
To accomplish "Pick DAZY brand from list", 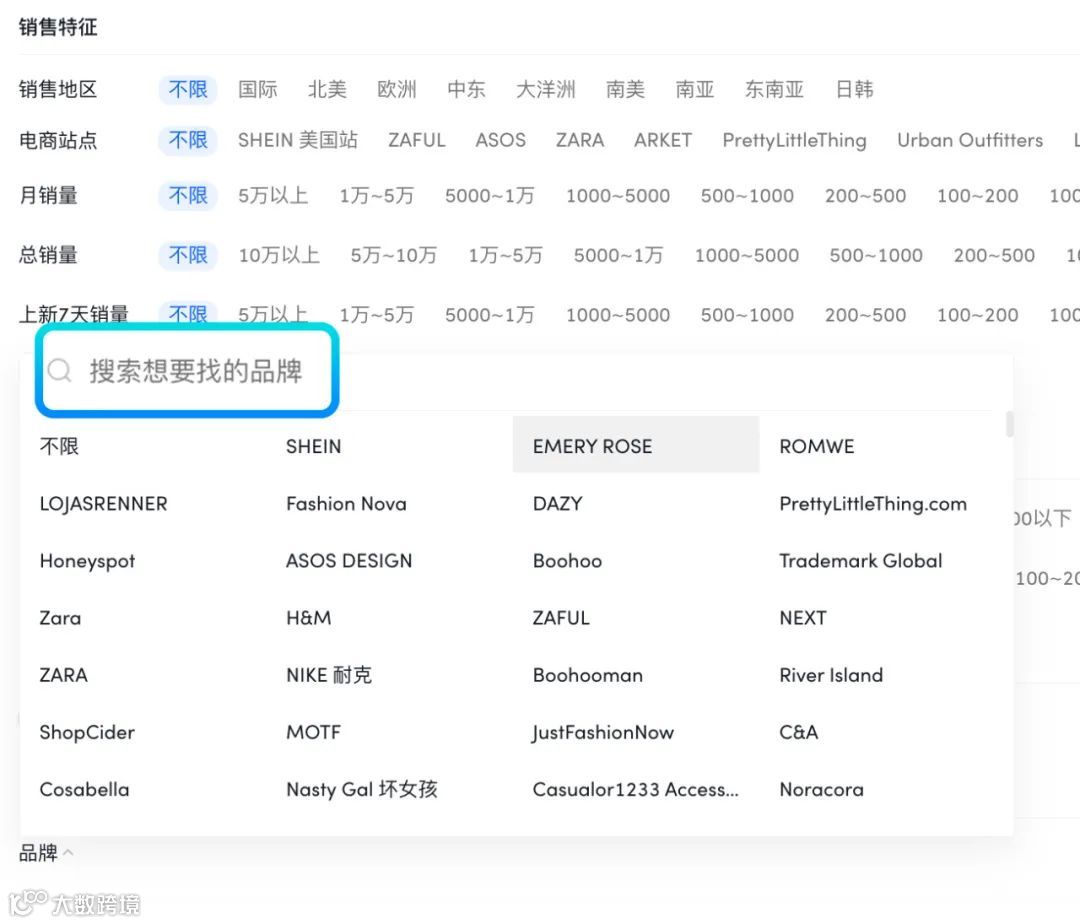I will (558, 503).
